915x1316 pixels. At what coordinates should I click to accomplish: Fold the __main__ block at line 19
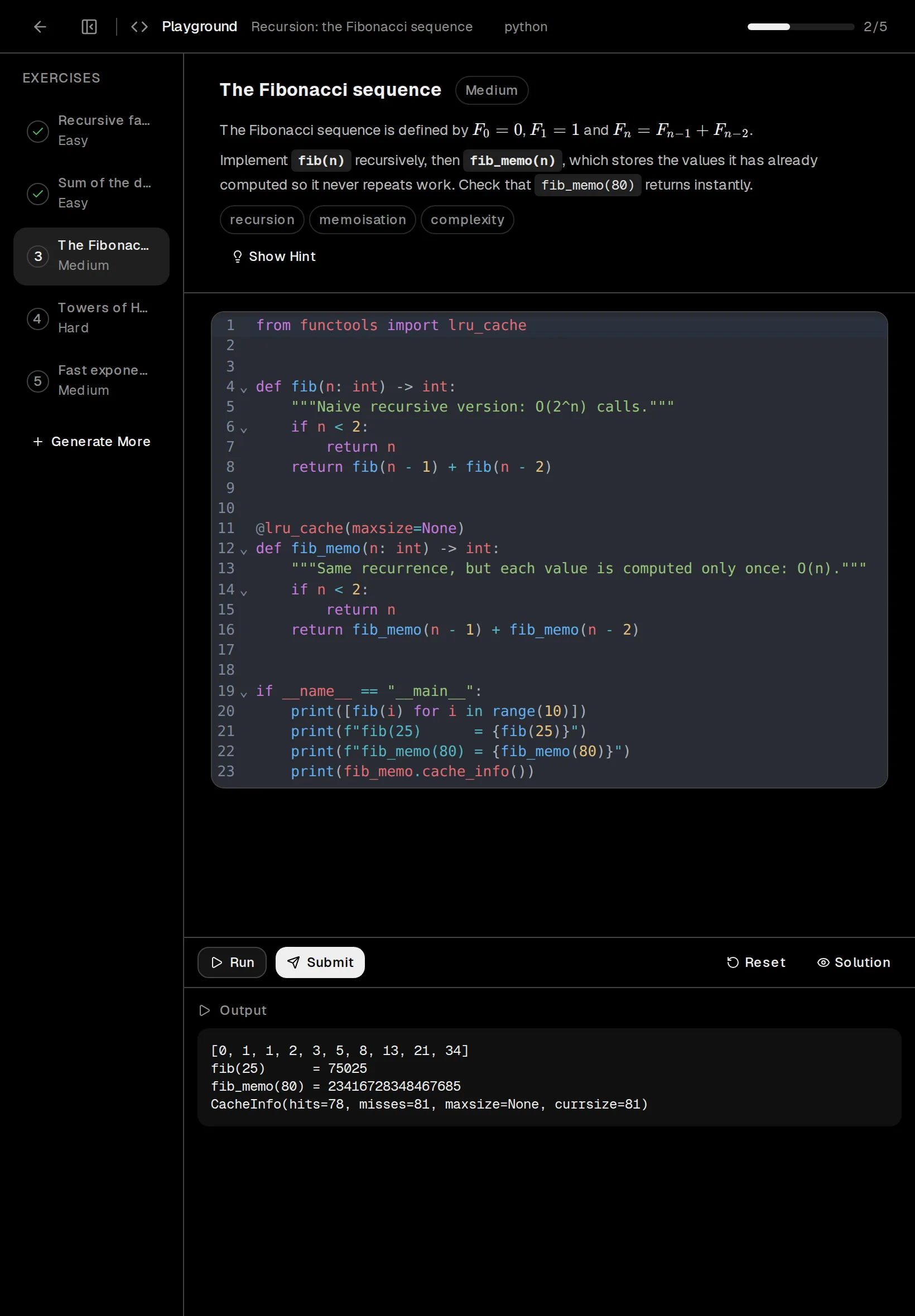[244, 694]
